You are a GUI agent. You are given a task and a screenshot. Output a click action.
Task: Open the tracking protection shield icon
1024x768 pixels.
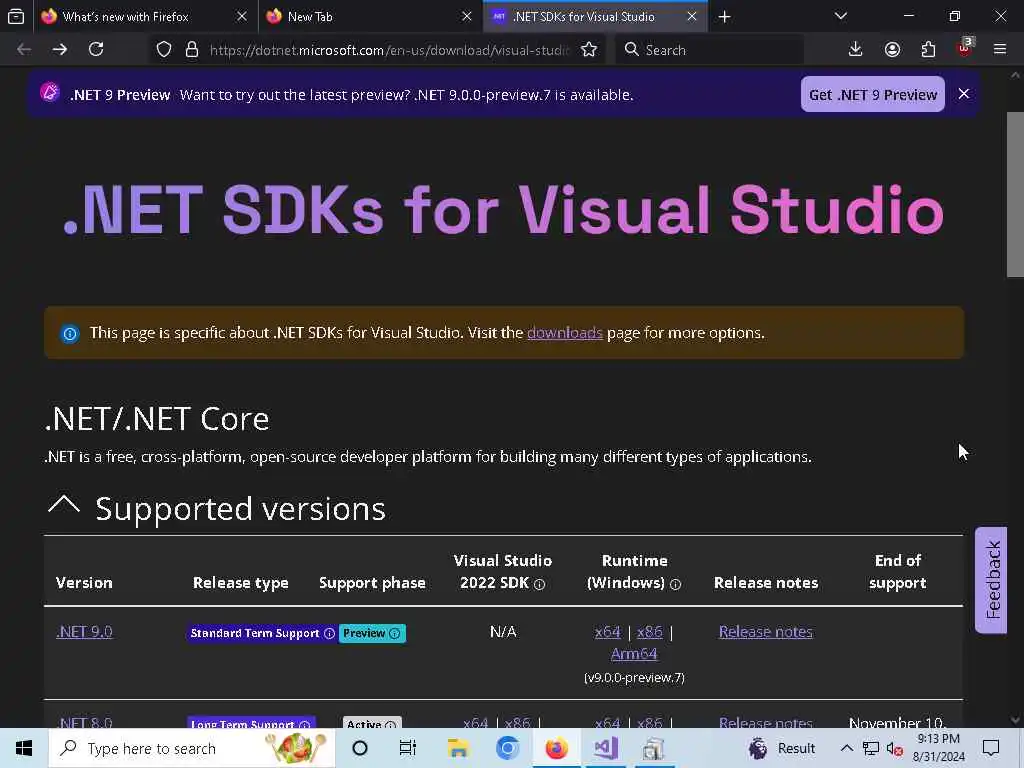pyautogui.click(x=164, y=50)
